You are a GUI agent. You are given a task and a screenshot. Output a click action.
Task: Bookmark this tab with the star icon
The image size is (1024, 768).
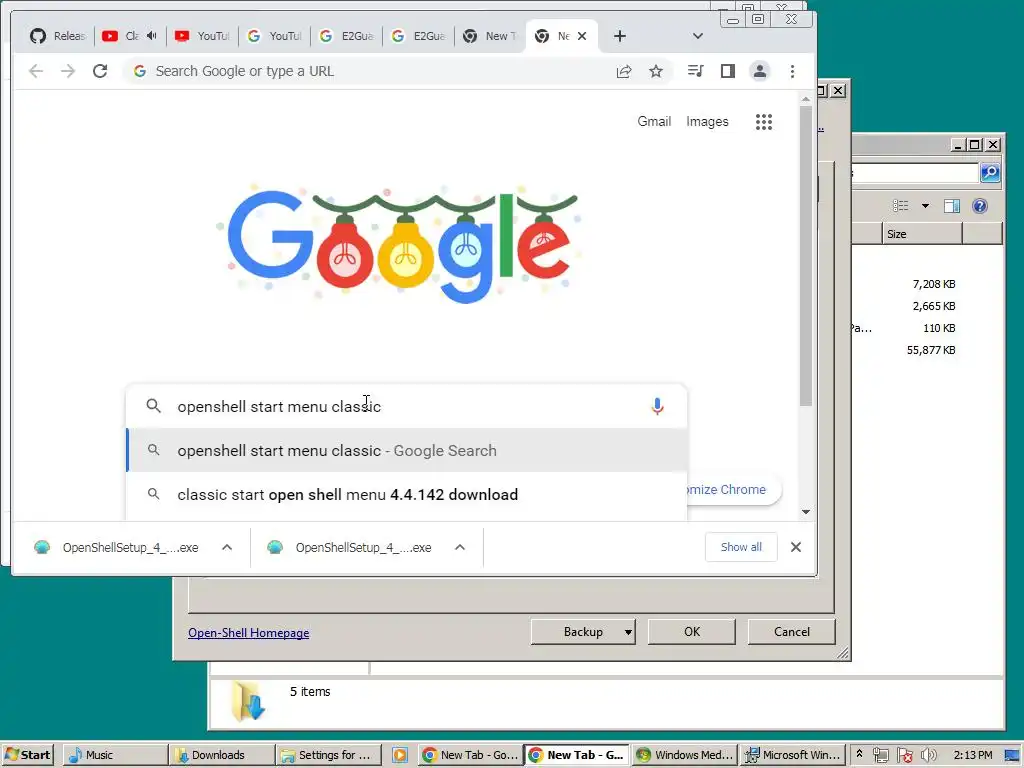point(656,71)
